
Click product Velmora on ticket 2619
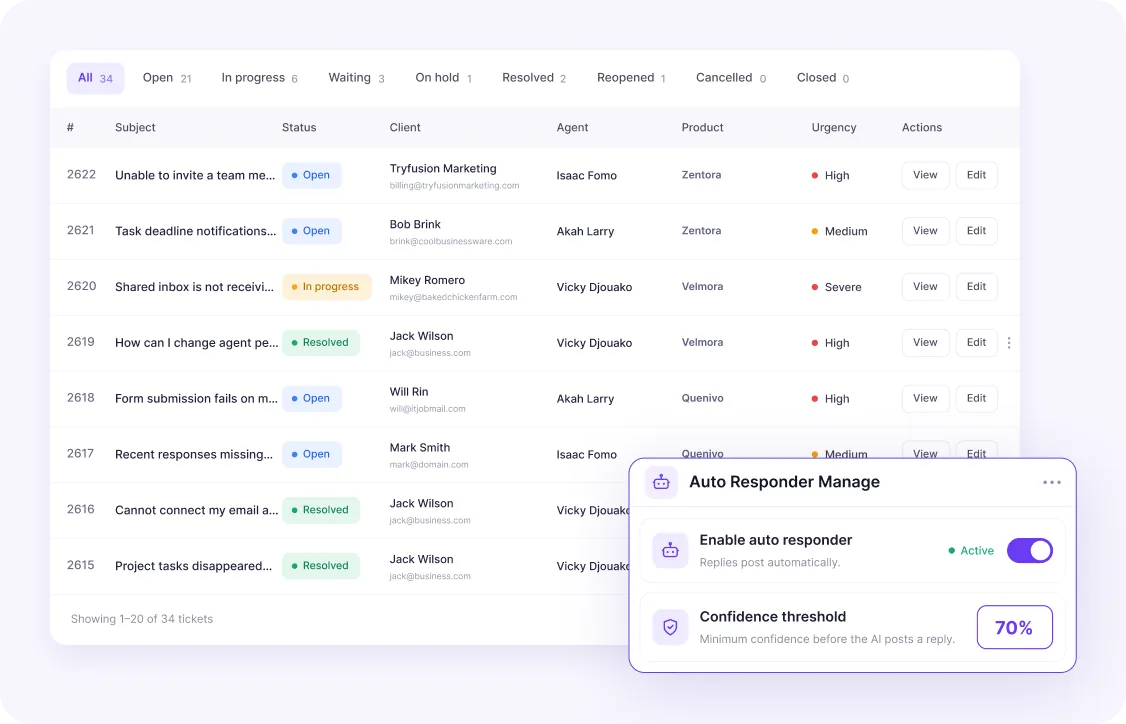[x=702, y=343]
